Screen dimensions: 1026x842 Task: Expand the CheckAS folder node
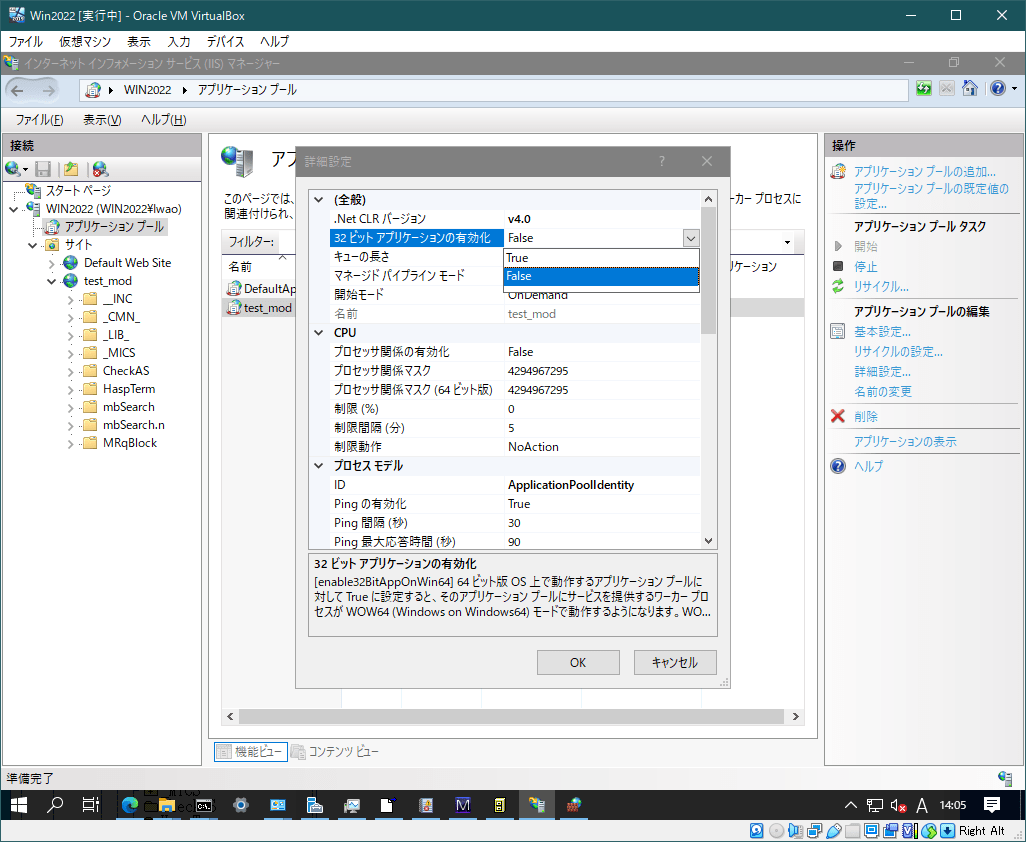(71, 371)
